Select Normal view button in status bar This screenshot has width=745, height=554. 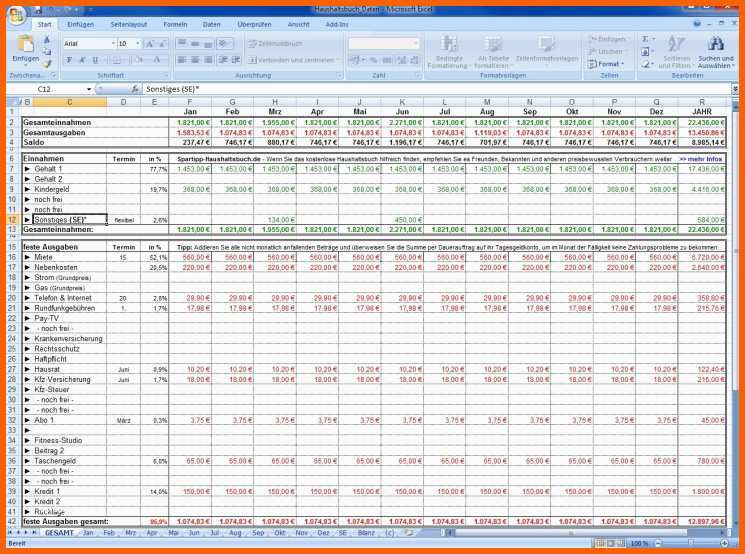click(x=600, y=543)
